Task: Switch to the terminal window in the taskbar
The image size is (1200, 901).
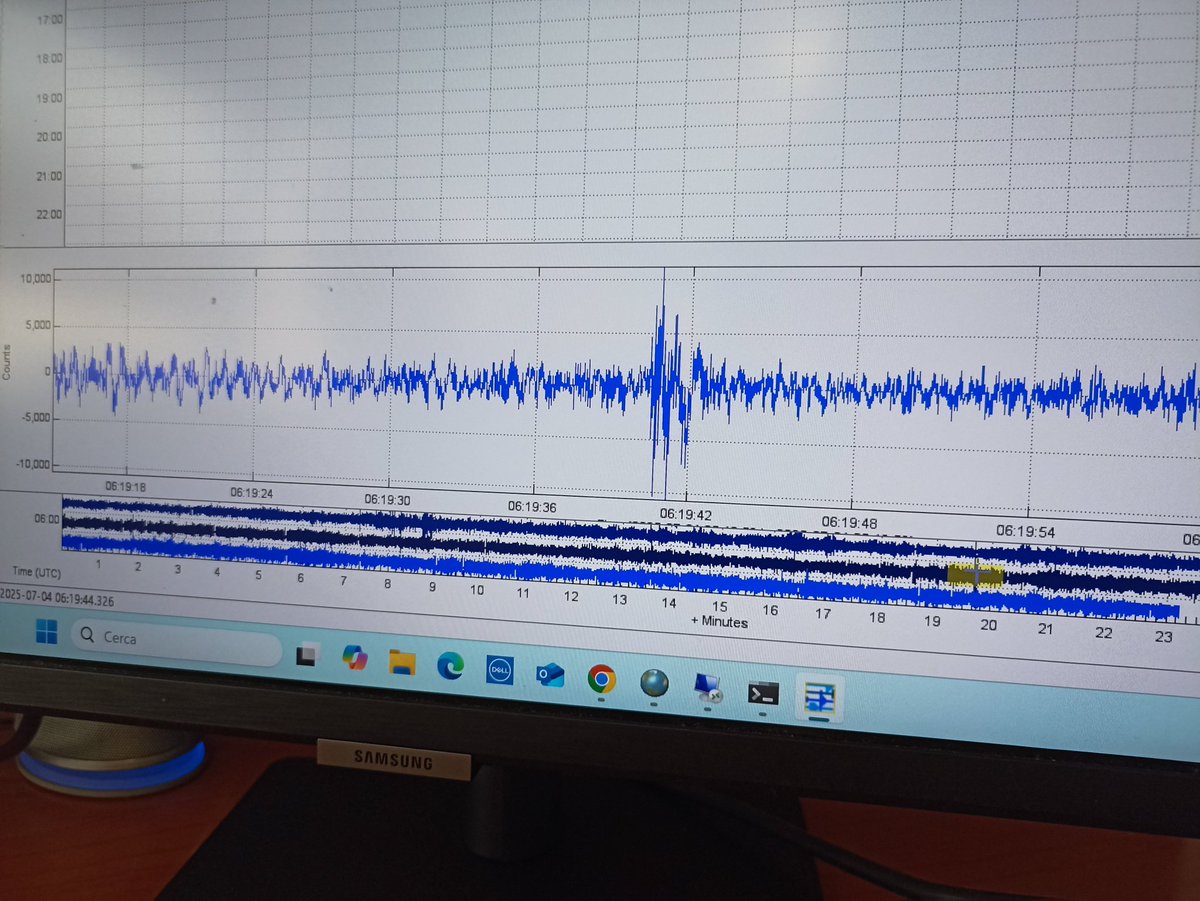Action: [x=763, y=692]
